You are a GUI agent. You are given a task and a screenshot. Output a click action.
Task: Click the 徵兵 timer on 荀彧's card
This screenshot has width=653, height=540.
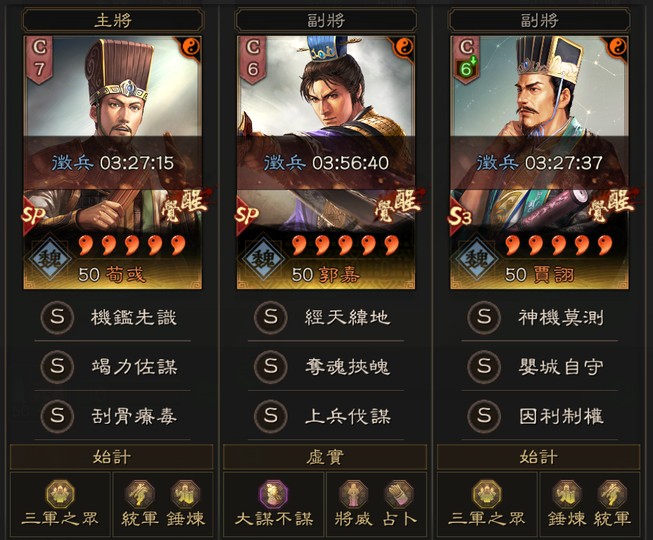click(112, 163)
